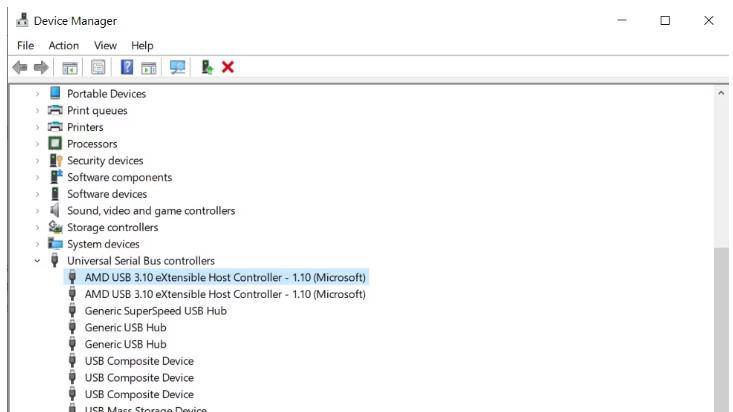Maximize the Device Manager window
Image resolution: width=733 pixels, height=412 pixels.
pyautogui.click(x=665, y=20)
